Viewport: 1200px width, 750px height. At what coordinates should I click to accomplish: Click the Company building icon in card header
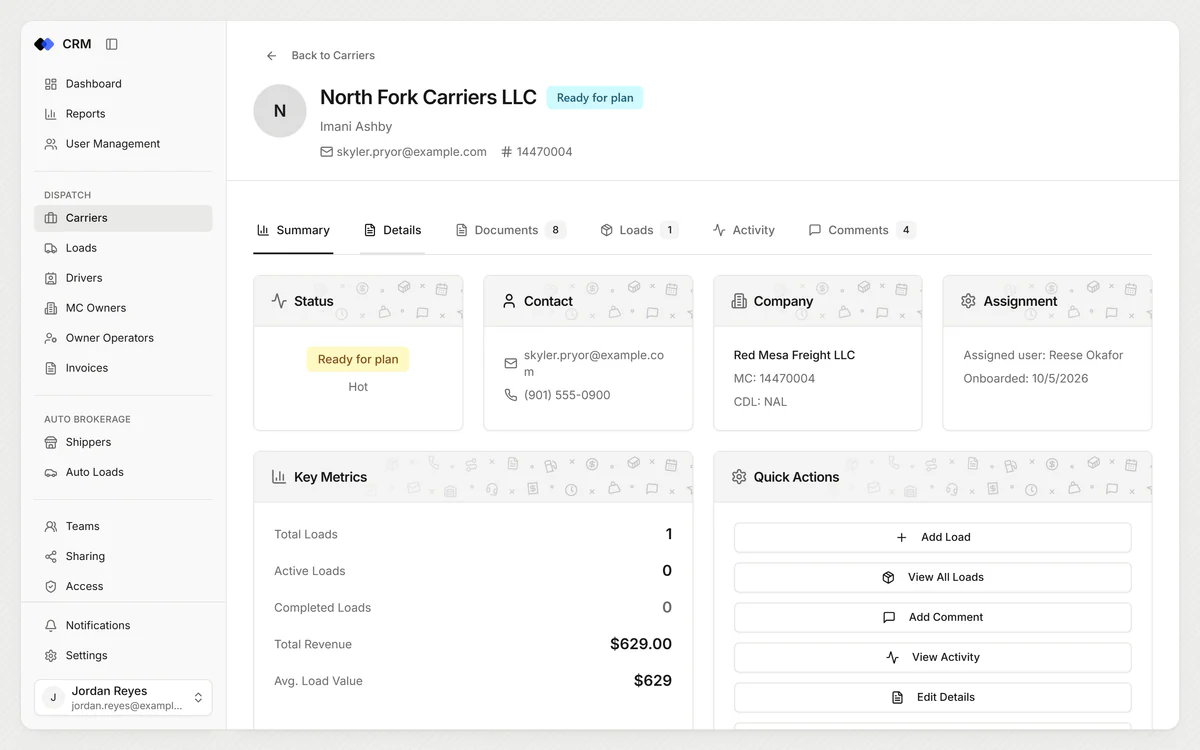pos(739,301)
